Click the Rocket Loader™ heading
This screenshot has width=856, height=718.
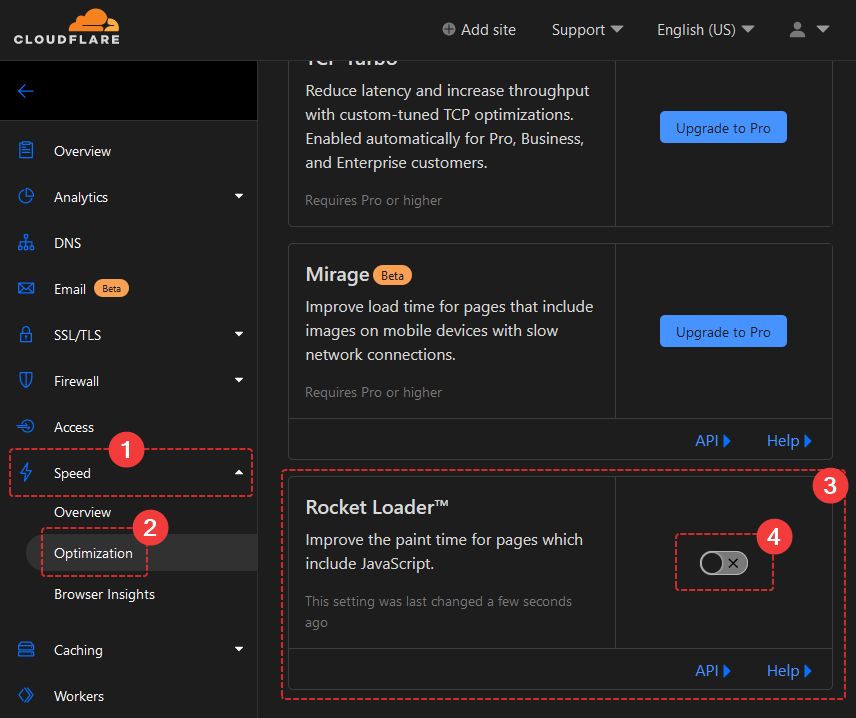pos(377,507)
